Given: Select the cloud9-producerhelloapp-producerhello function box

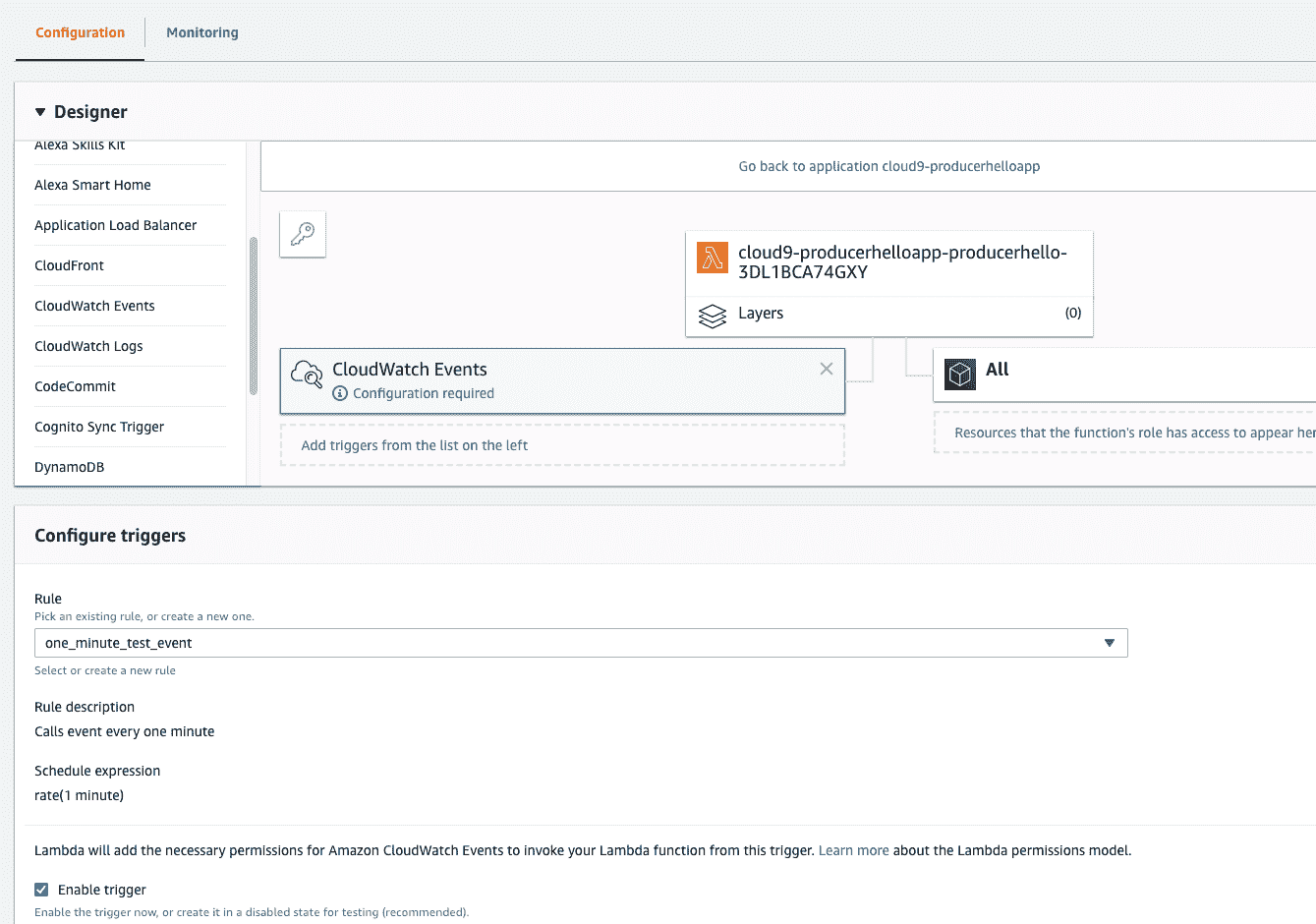Looking at the screenshot, I should point(889,262).
